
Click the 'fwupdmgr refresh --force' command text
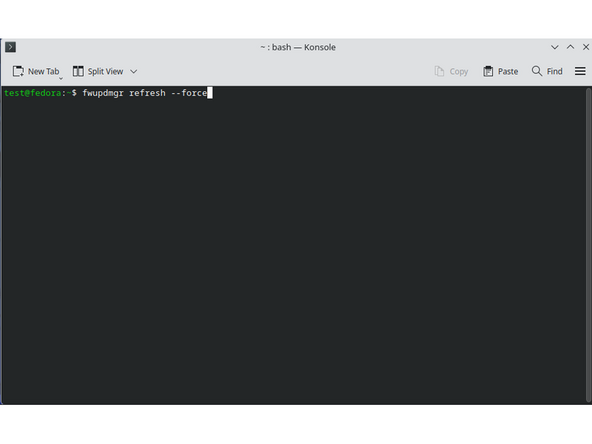click(145, 93)
